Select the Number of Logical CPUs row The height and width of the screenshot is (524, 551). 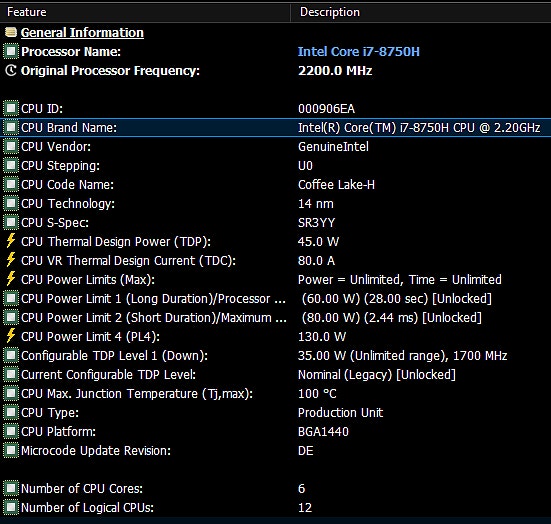pos(276,507)
